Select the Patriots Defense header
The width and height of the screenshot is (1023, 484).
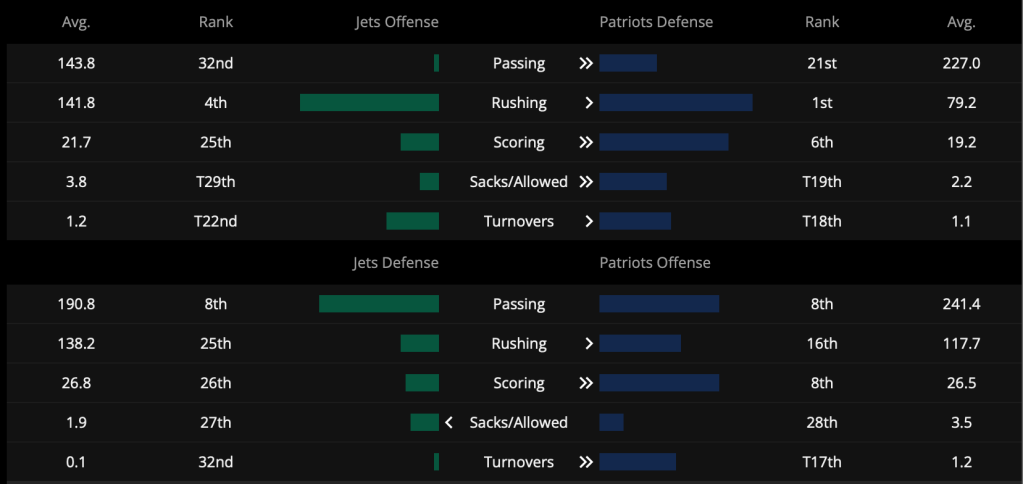click(x=656, y=22)
